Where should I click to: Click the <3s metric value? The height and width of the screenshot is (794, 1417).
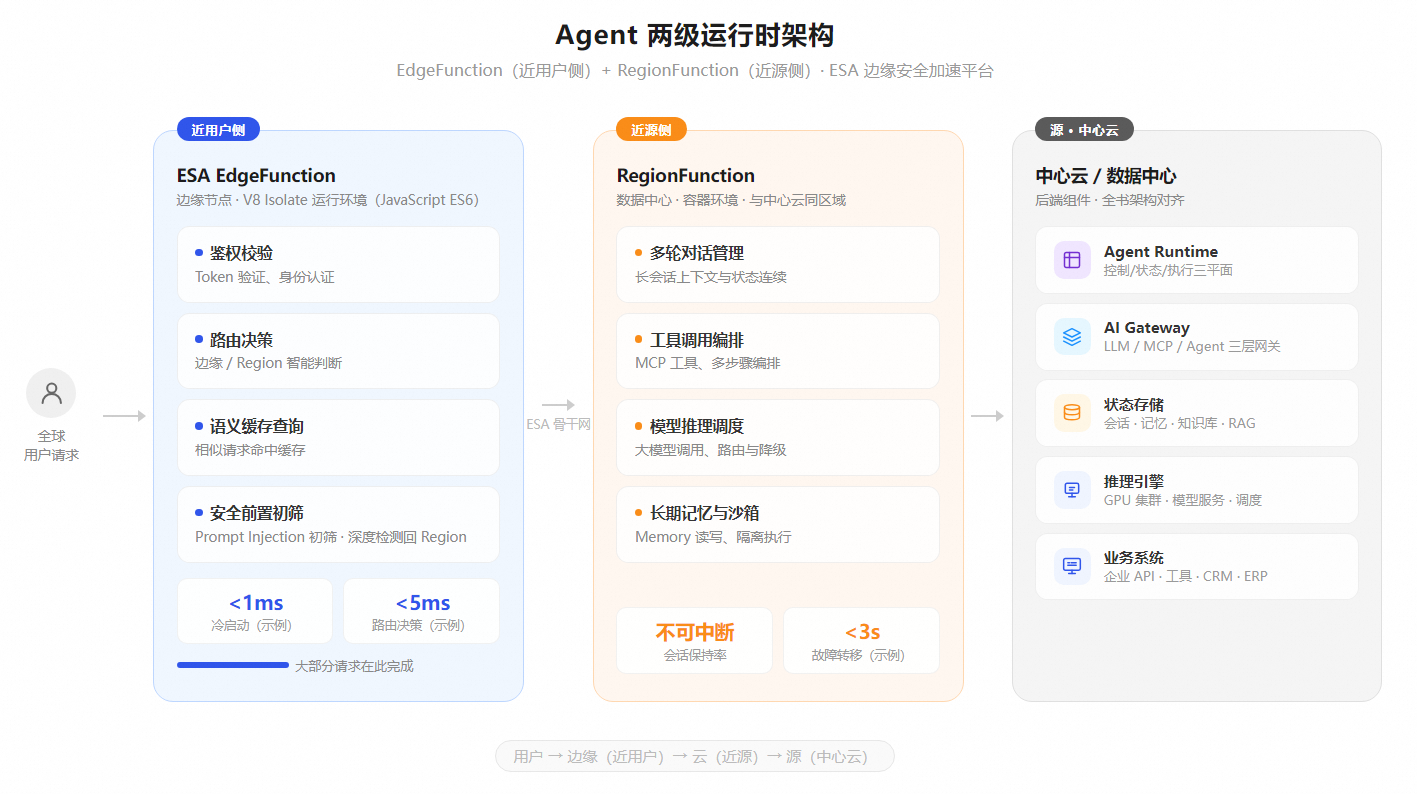coord(862,632)
